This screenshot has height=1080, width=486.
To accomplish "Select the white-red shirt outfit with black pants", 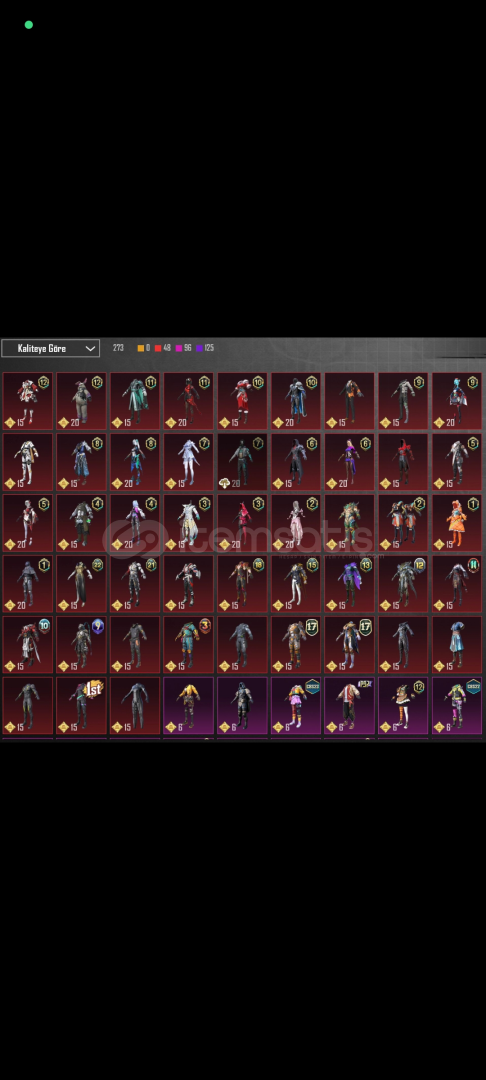I will pyautogui.click(x=350, y=705).
